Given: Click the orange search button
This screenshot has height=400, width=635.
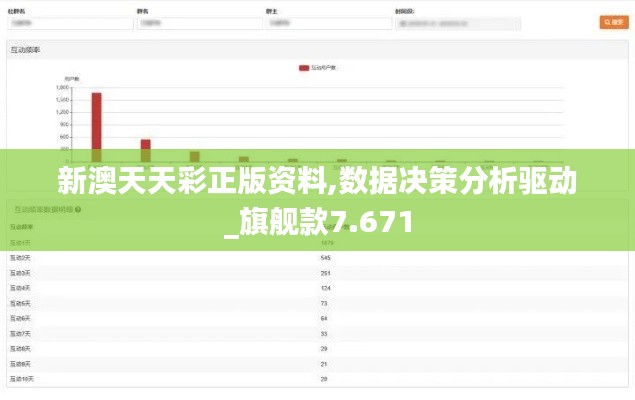Looking at the screenshot, I should [614, 22].
